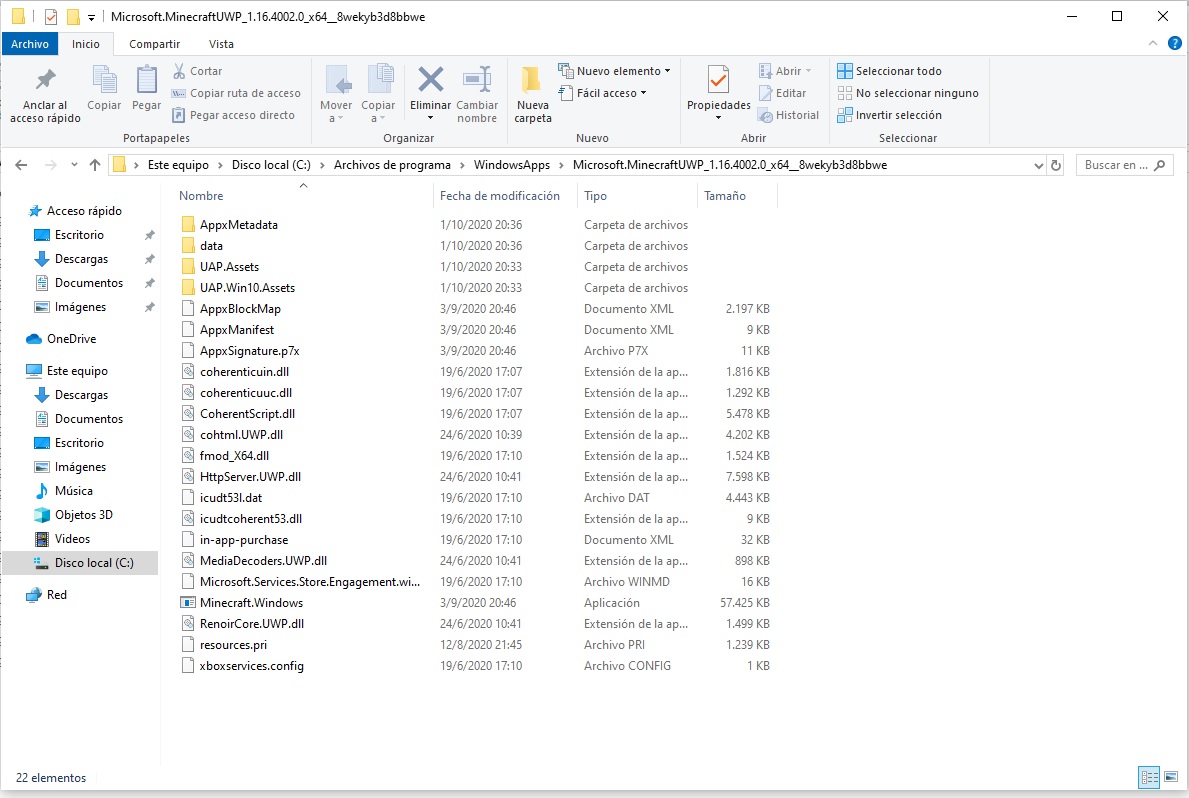Click Copiar ruta de acceso
The width and height of the screenshot is (1189, 798).
(236, 93)
